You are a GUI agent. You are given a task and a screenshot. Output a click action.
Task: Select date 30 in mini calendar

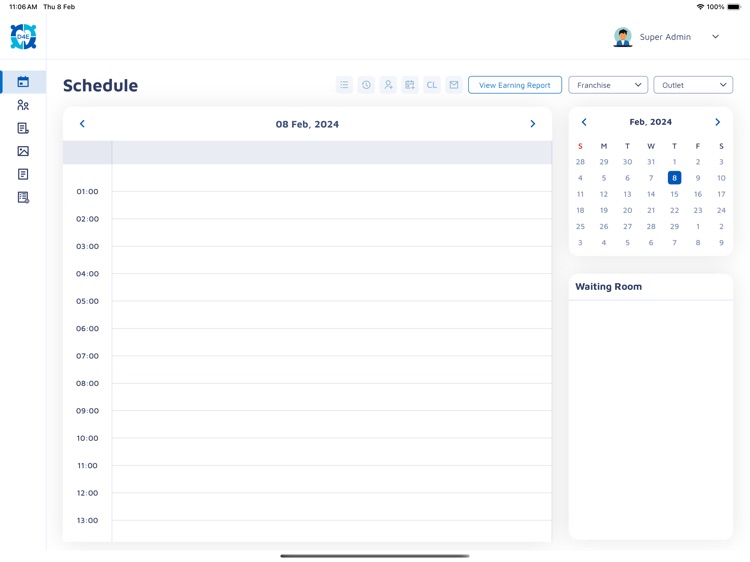tap(627, 162)
